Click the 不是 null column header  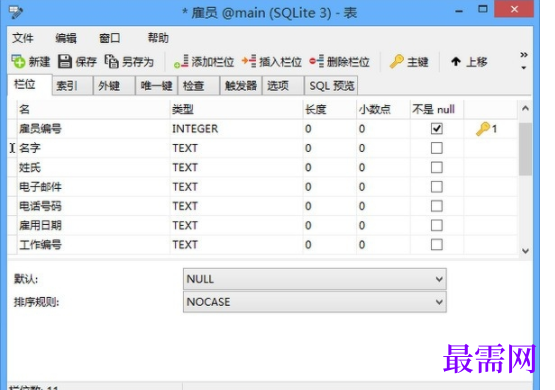click(437, 109)
